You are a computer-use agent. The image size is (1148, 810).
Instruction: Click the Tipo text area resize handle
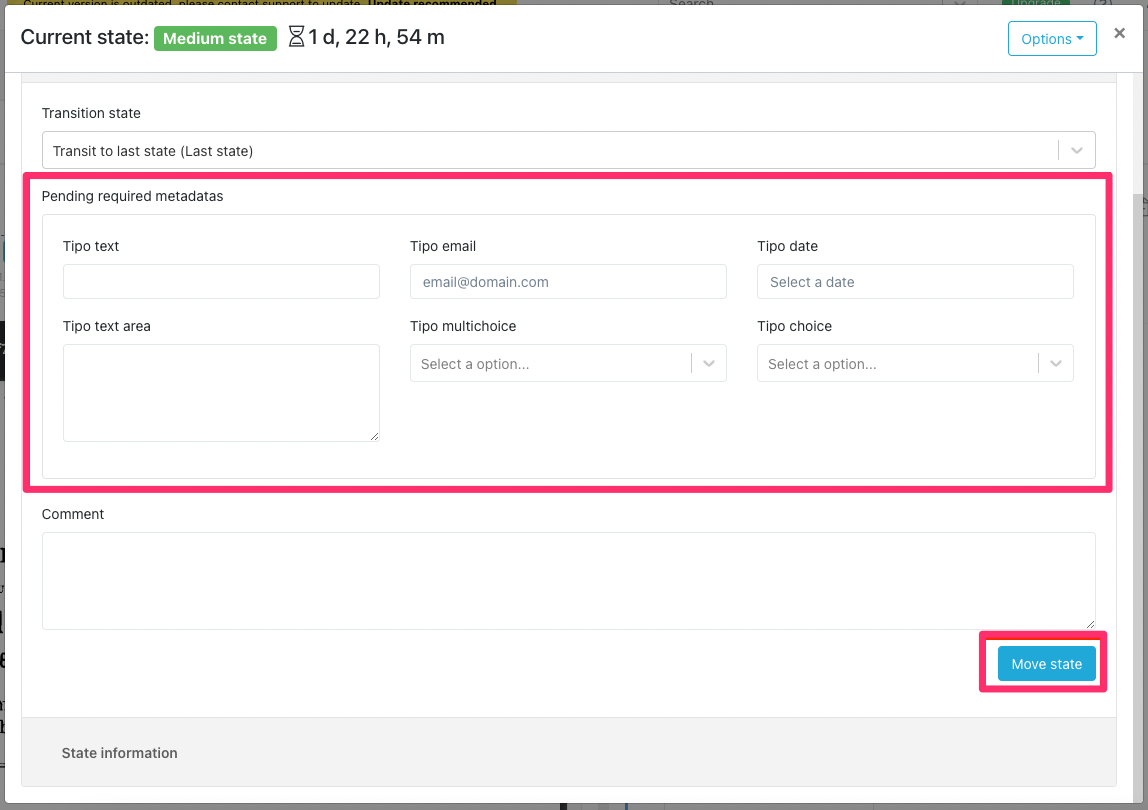pos(375,436)
